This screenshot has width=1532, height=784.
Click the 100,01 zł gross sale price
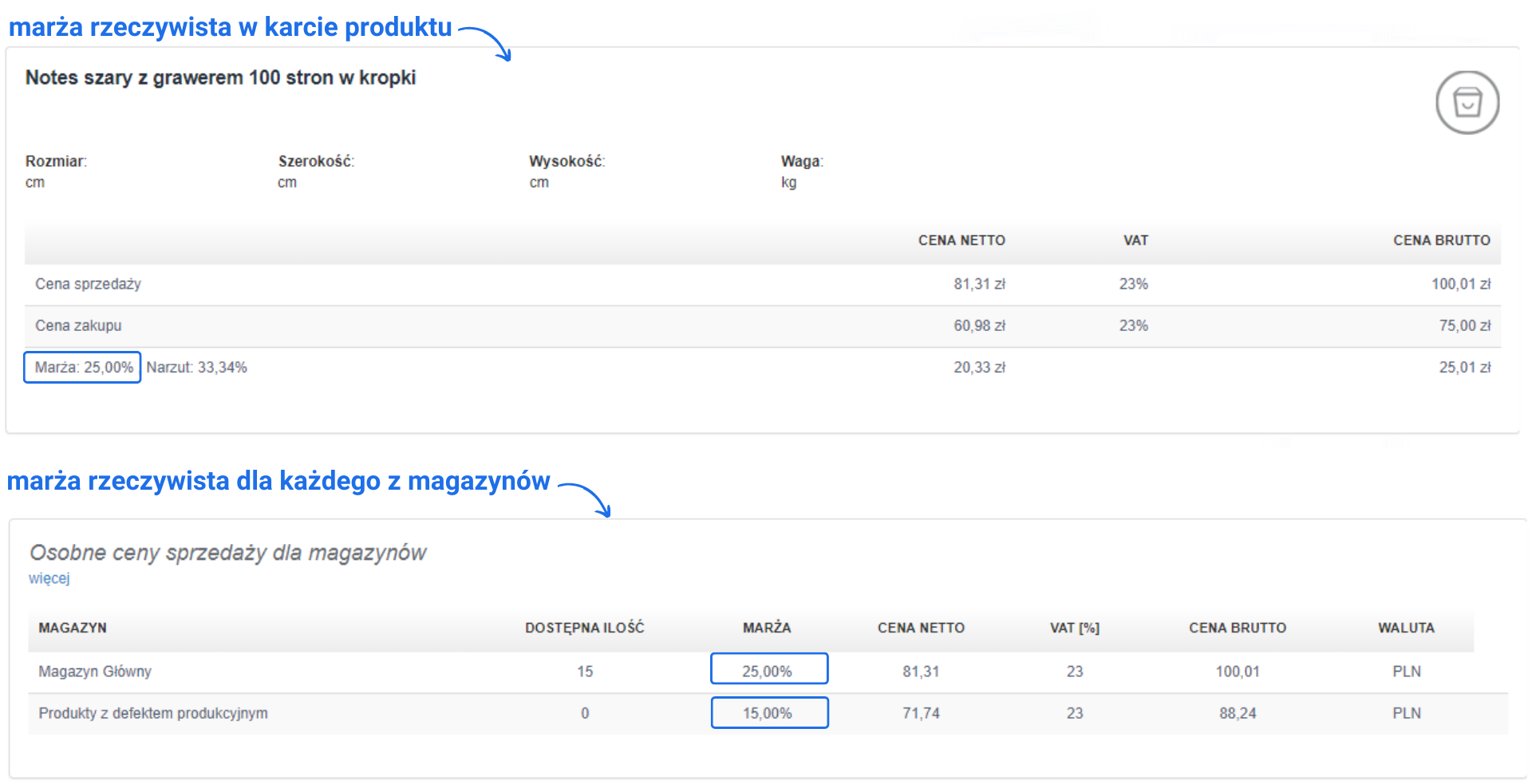1460,284
